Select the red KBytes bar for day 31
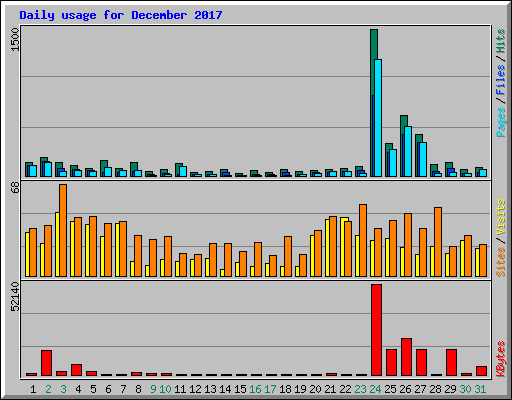The height and width of the screenshot is (400, 512). click(481, 371)
